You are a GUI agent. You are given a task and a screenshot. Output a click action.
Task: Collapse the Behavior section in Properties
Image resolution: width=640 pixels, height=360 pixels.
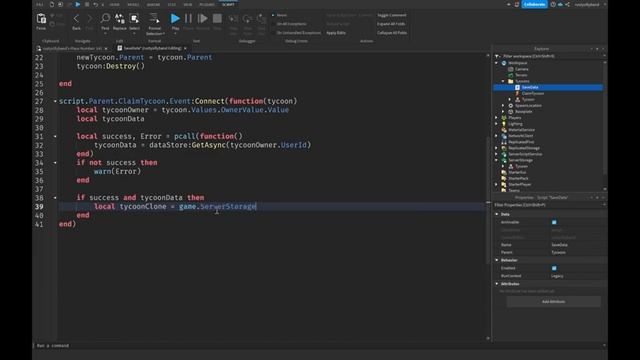point(497,260)
